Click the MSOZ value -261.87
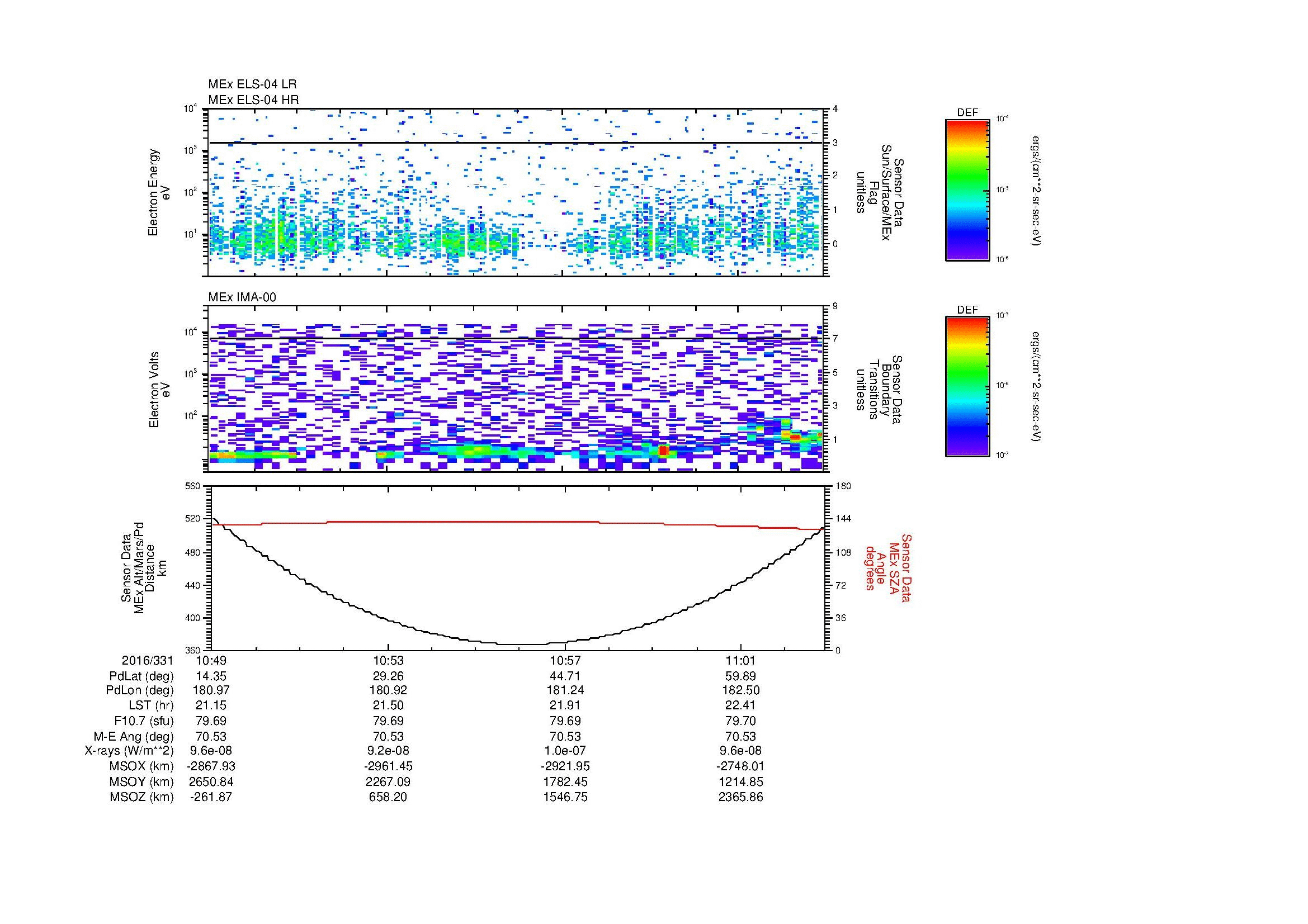 (211, 797)
